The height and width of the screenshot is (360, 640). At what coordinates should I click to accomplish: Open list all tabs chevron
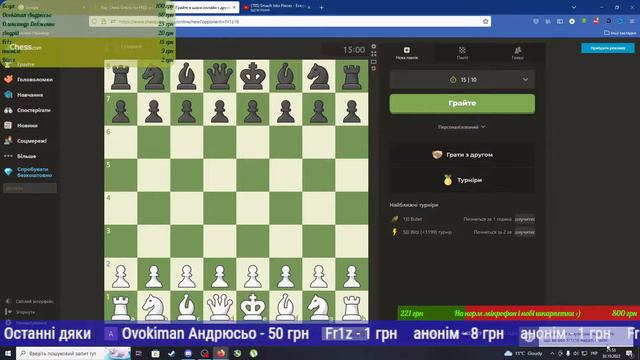point(573,7)
